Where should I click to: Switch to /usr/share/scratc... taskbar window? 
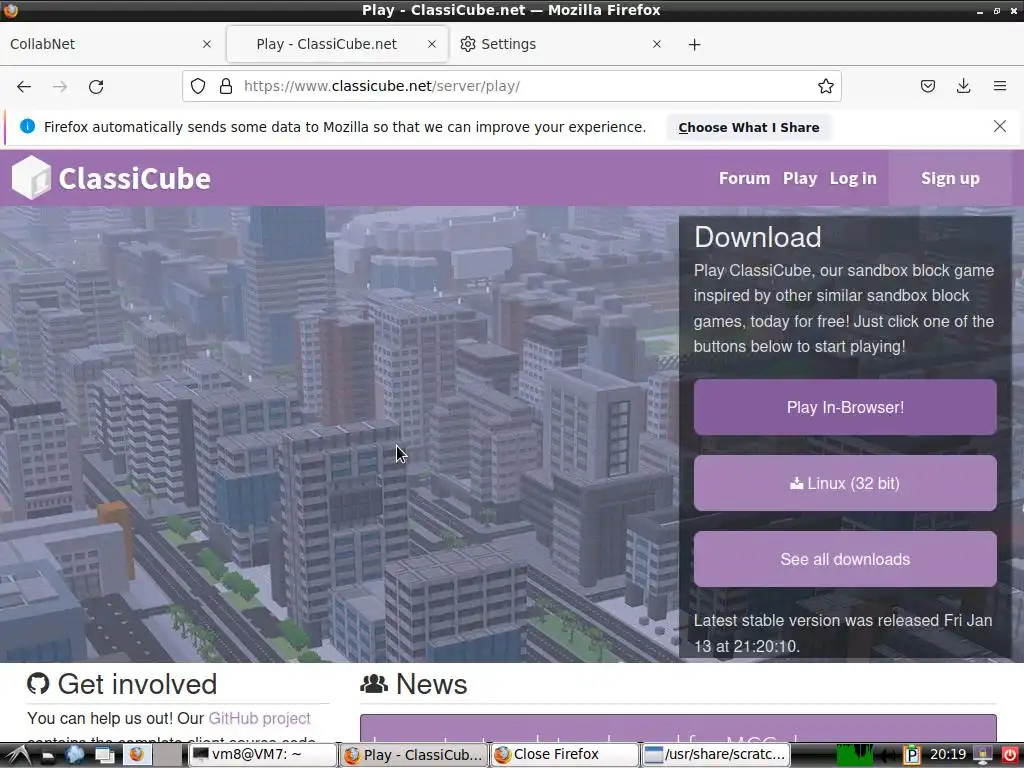tap(716, 755)
